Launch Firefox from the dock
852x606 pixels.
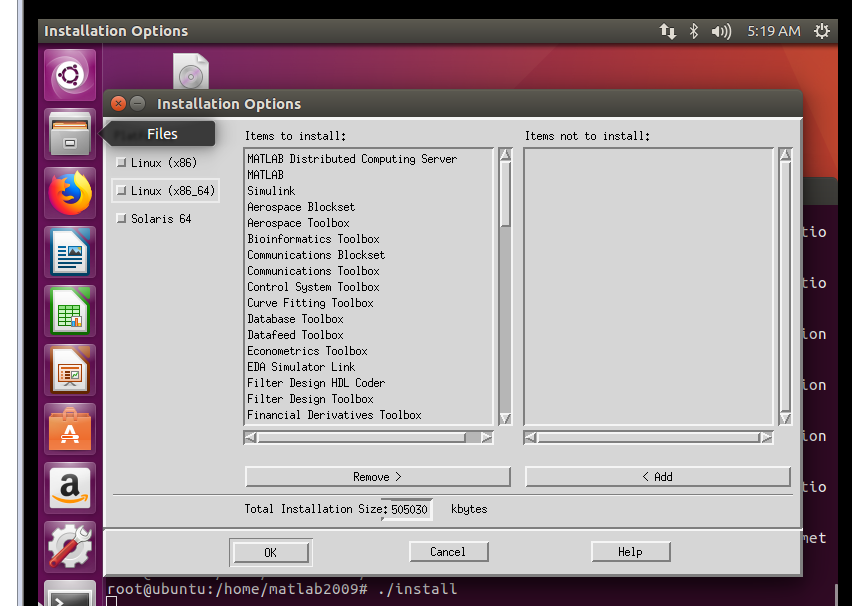pos(70,193)
